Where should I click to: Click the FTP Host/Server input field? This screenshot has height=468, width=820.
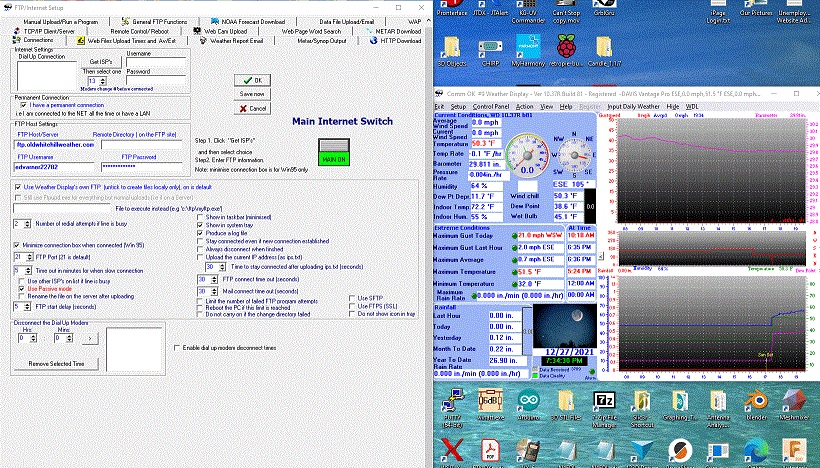pyautogui.click(x=54, y=145)
